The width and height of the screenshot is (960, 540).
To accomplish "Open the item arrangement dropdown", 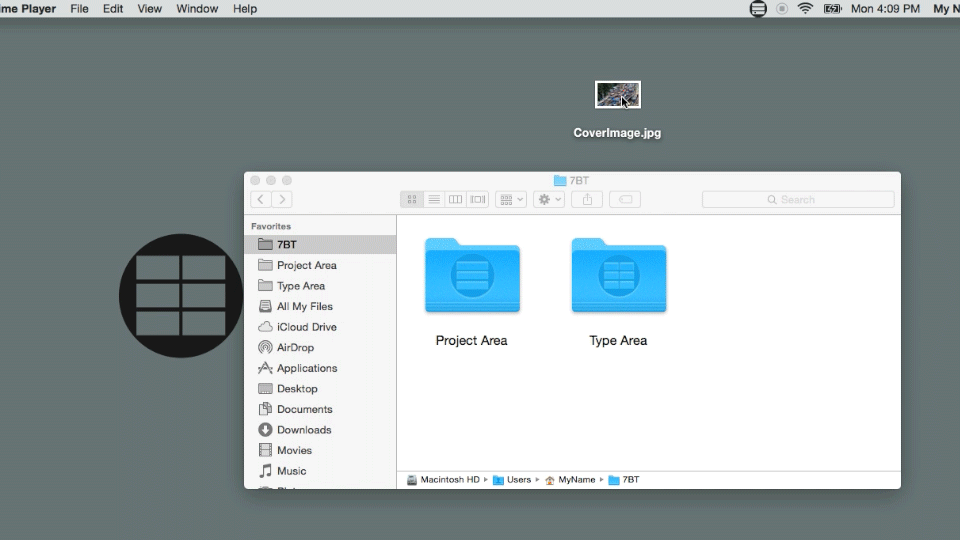I will (511, 200).
